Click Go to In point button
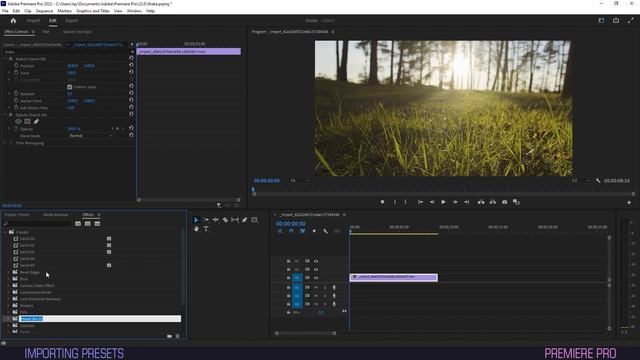640x360 pixels. tap(420, 202)
